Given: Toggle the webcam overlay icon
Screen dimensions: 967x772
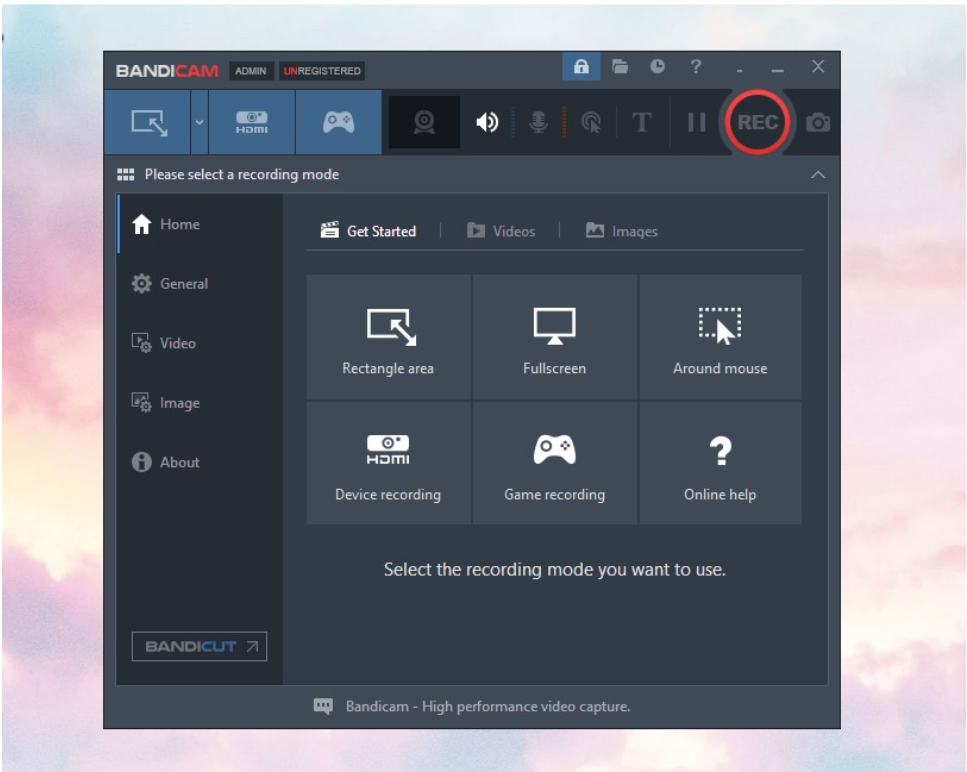Looking at the screenshot, I should pos(424,122).
